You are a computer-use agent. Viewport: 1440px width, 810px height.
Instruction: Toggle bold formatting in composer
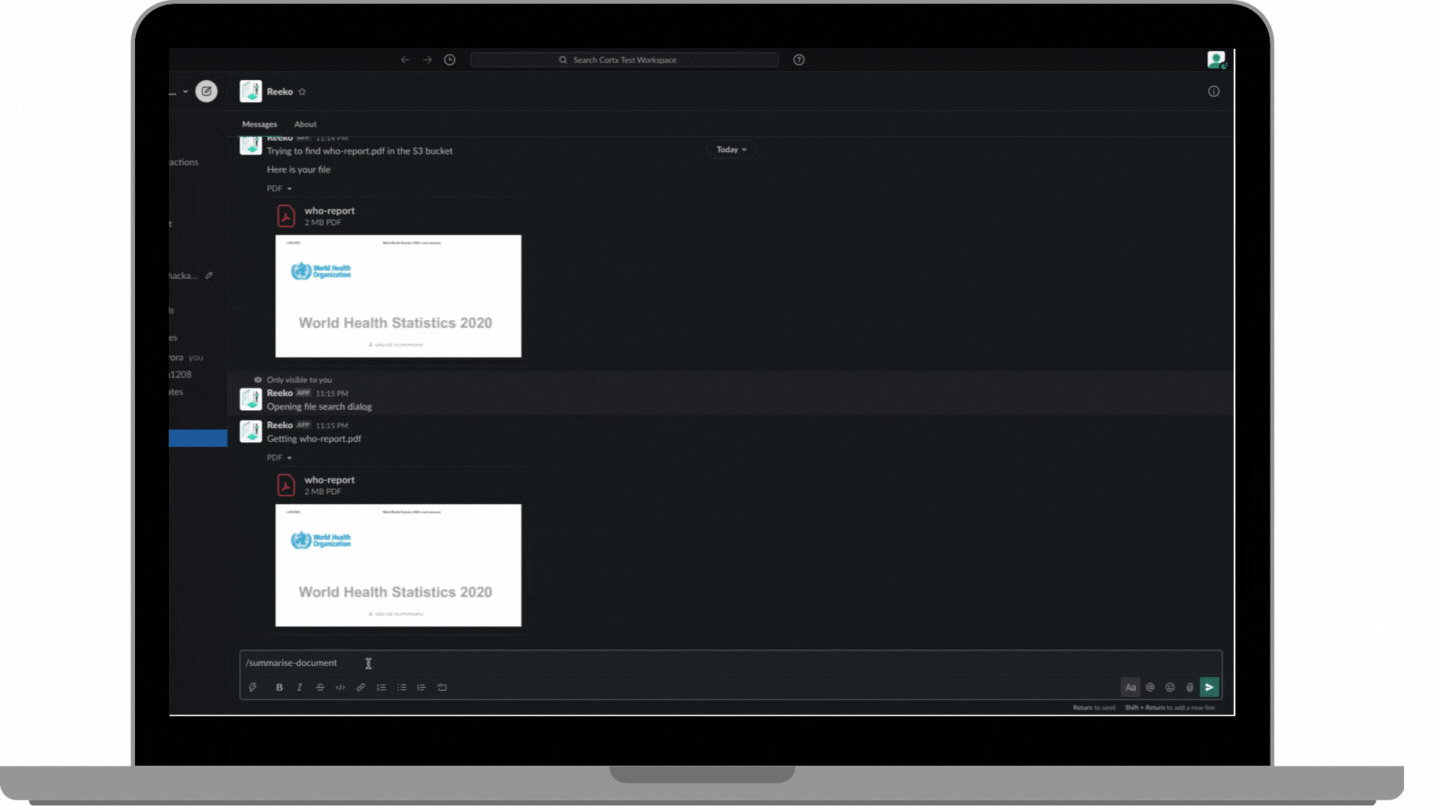pos(279,688)
